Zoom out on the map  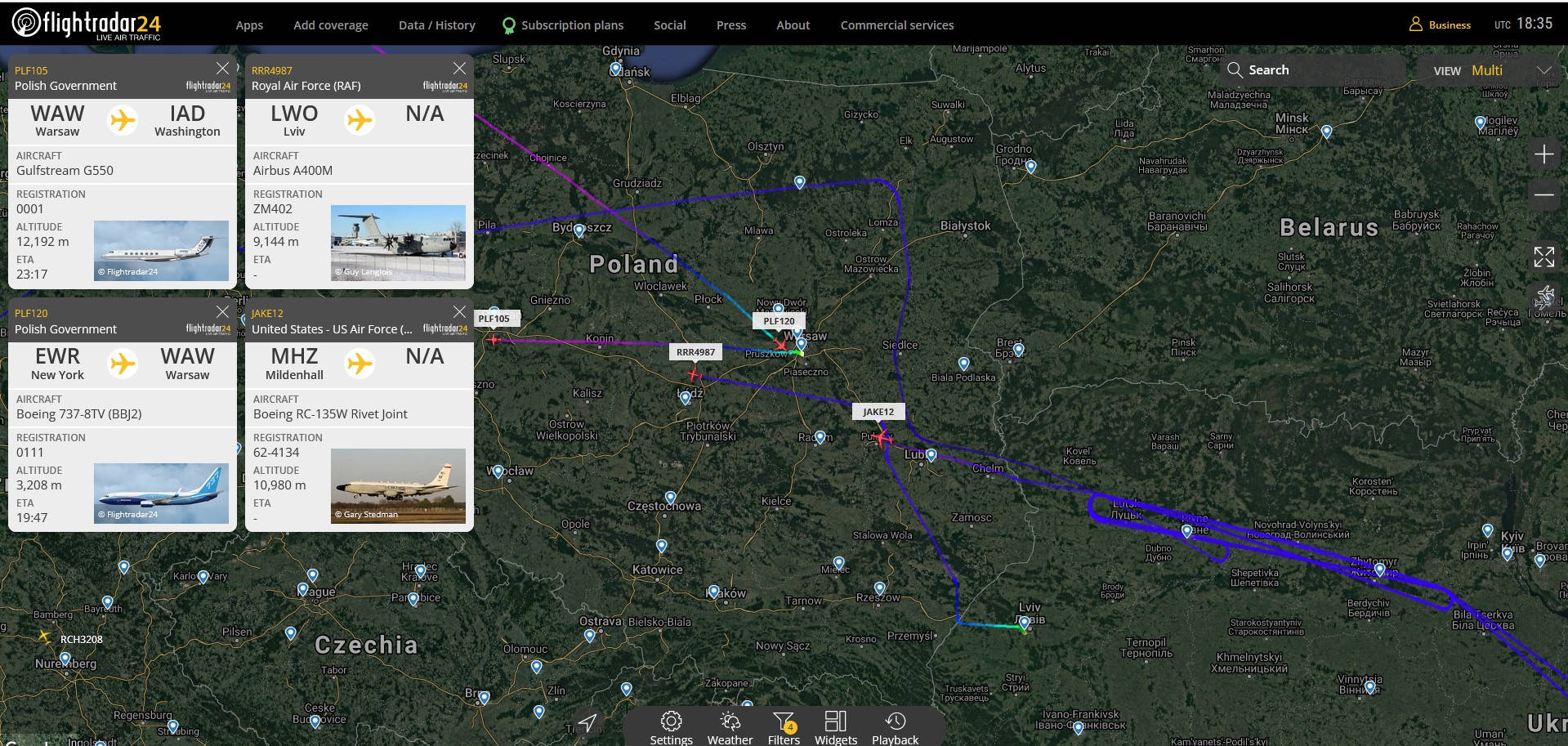pos(1543,194)
